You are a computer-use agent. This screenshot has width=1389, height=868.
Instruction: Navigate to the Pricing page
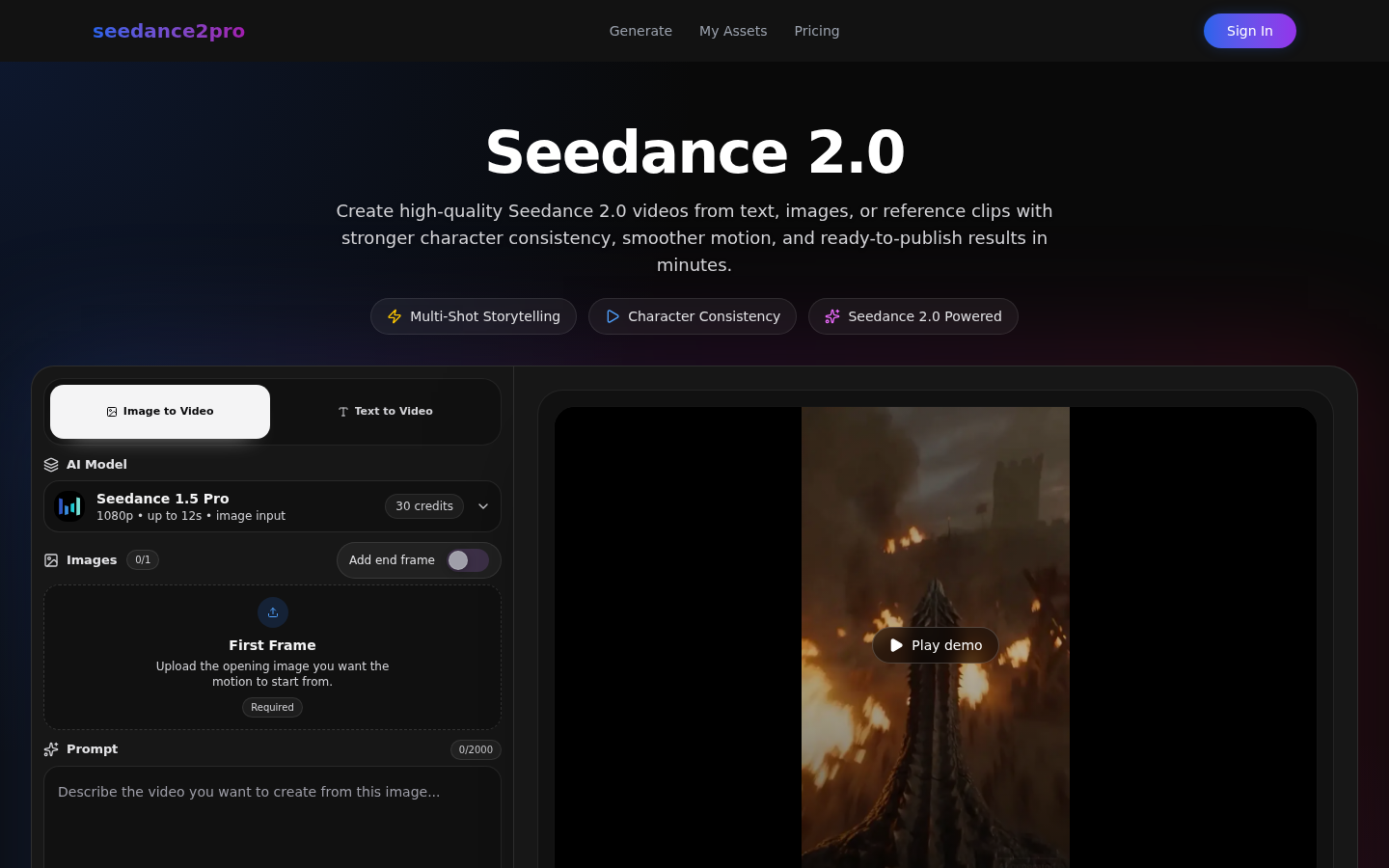[x=817, y=31]
